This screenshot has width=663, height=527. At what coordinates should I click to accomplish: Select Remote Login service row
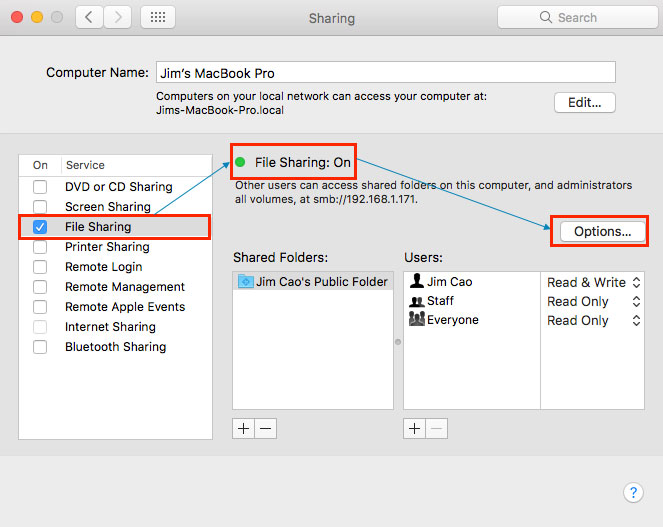(x=115, y=266)
